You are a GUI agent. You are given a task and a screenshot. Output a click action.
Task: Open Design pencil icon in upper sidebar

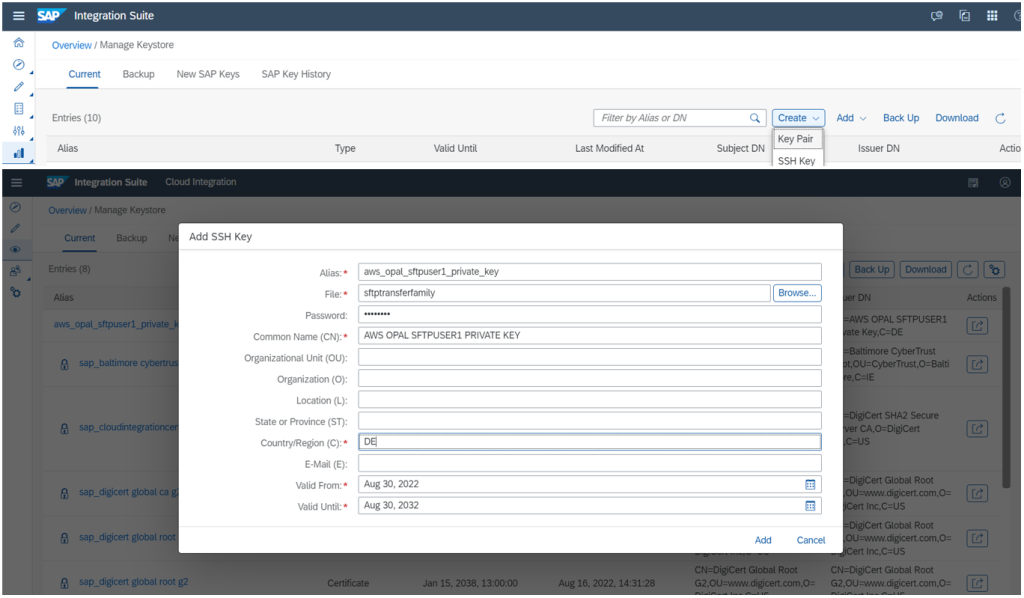tap(19, 86)
